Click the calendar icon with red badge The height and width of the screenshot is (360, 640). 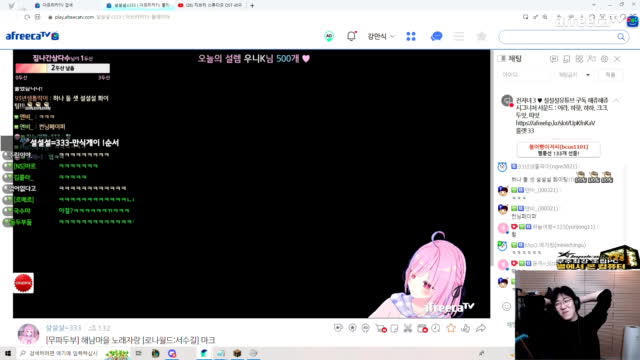pos(422,328)
